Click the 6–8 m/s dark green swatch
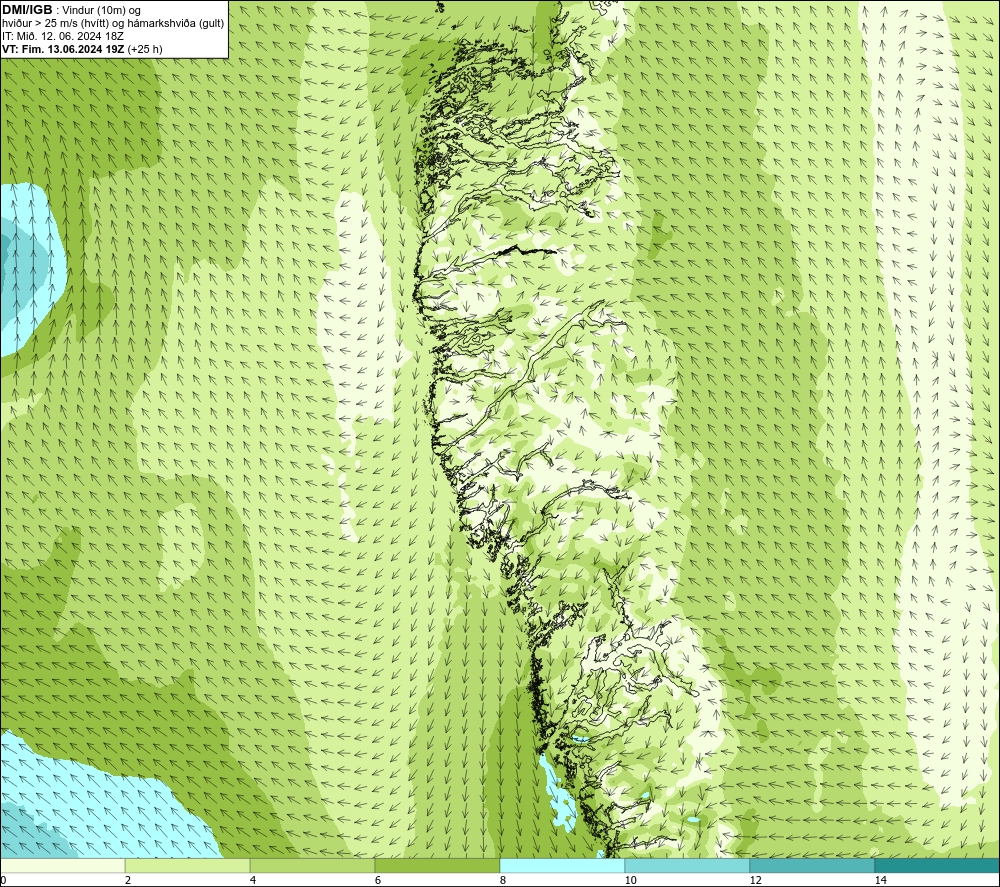 pyautogui.click(x=438, y=865)
